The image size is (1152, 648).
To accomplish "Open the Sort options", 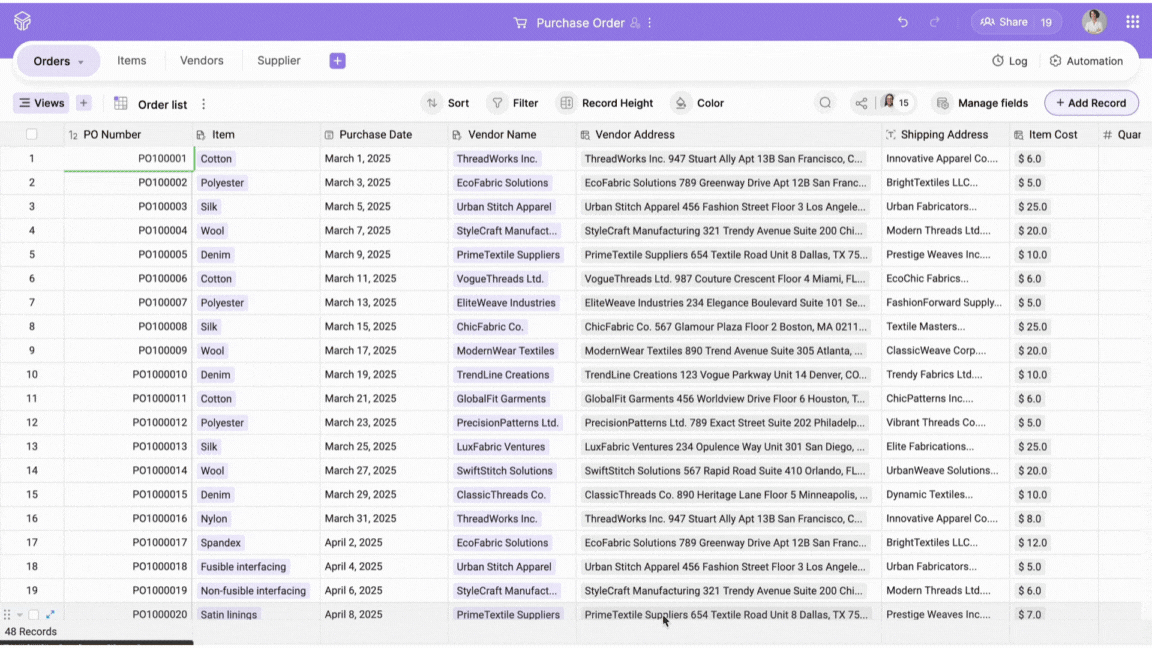I will click(446, 103).
